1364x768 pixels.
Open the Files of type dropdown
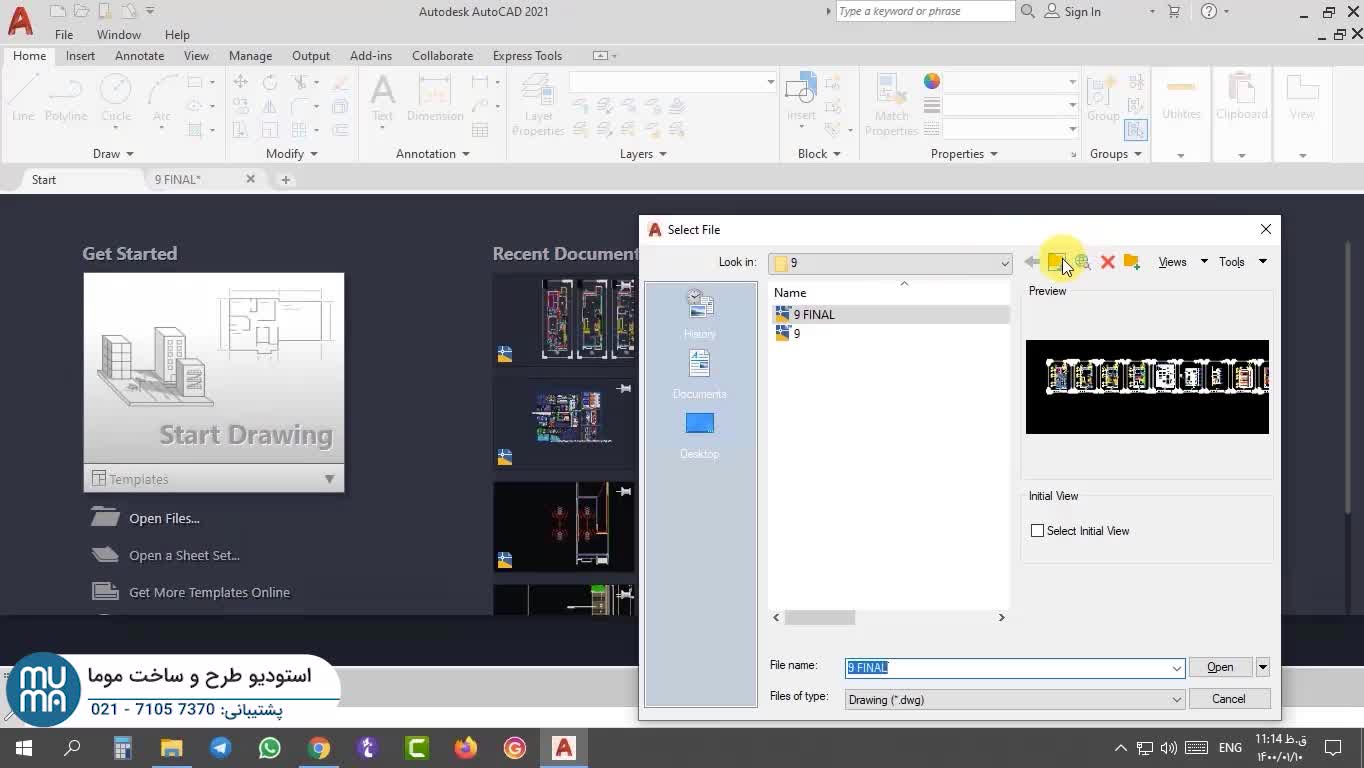1176,700
